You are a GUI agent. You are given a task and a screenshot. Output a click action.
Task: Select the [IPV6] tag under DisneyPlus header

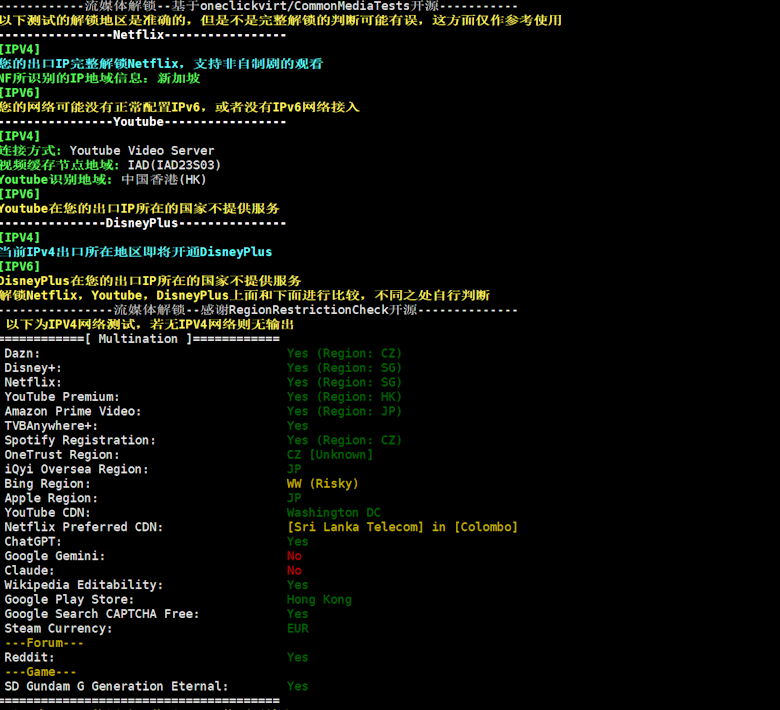(x=20, y=266)
